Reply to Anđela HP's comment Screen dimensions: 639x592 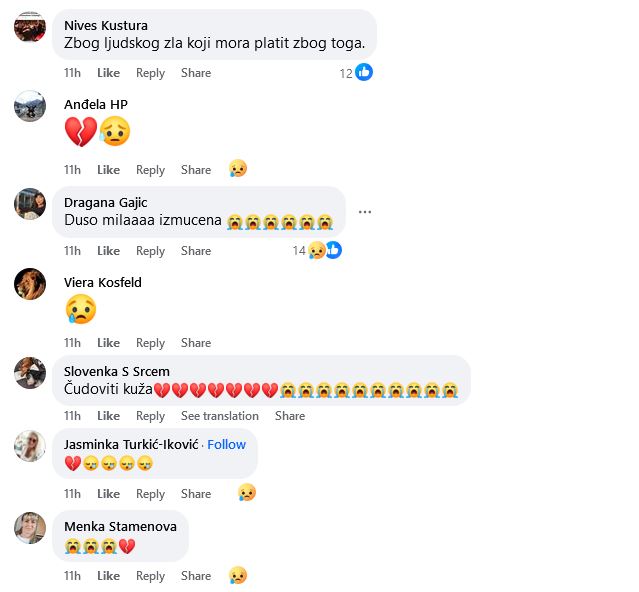[x=150, y=170]
